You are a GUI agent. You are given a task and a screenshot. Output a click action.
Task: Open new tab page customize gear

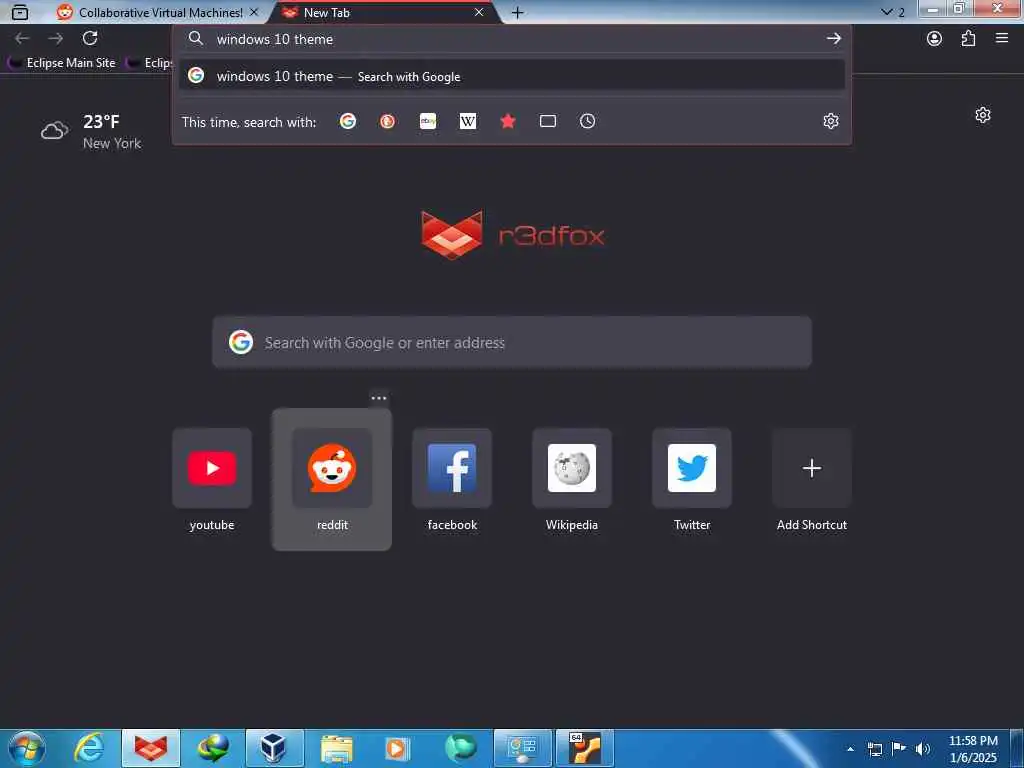[983, 115]
